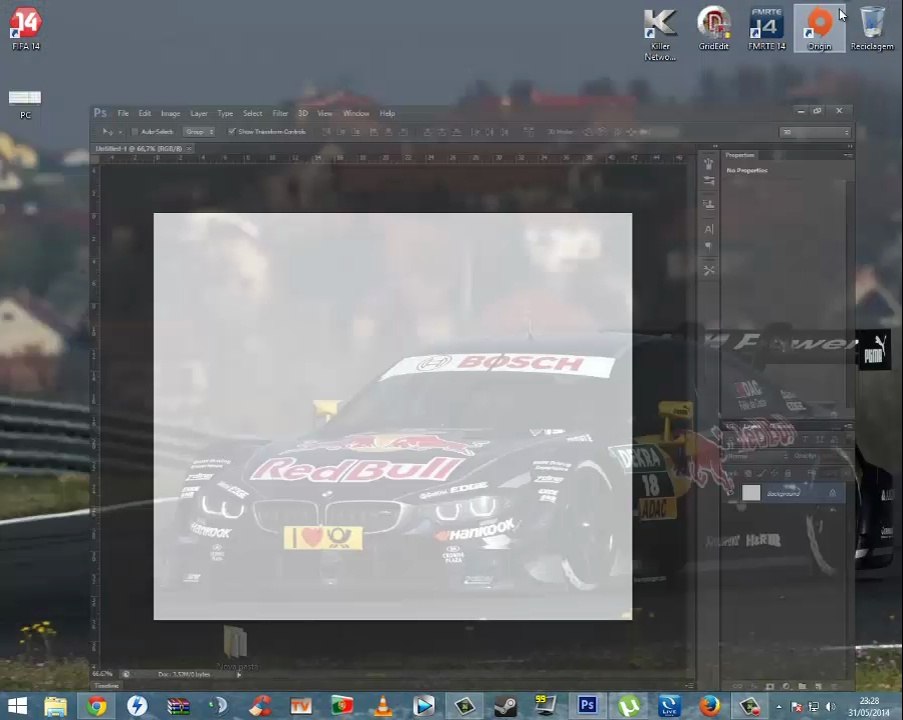Open Steam from the taskbar
Screen dimensions: 903x720
505,706
